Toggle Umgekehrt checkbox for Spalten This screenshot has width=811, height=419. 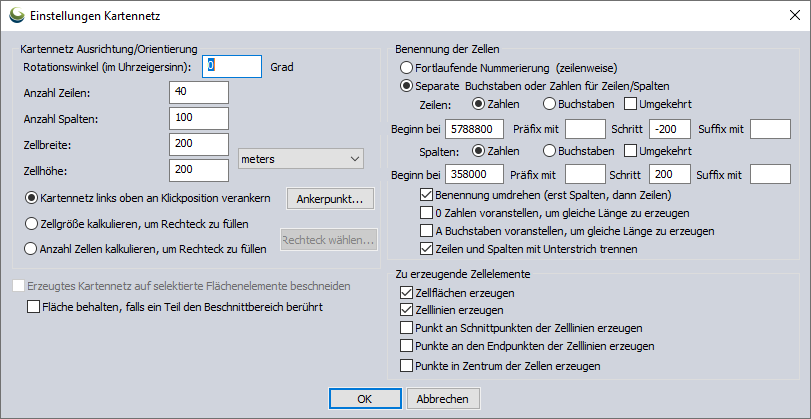click(x=658, y=151)
